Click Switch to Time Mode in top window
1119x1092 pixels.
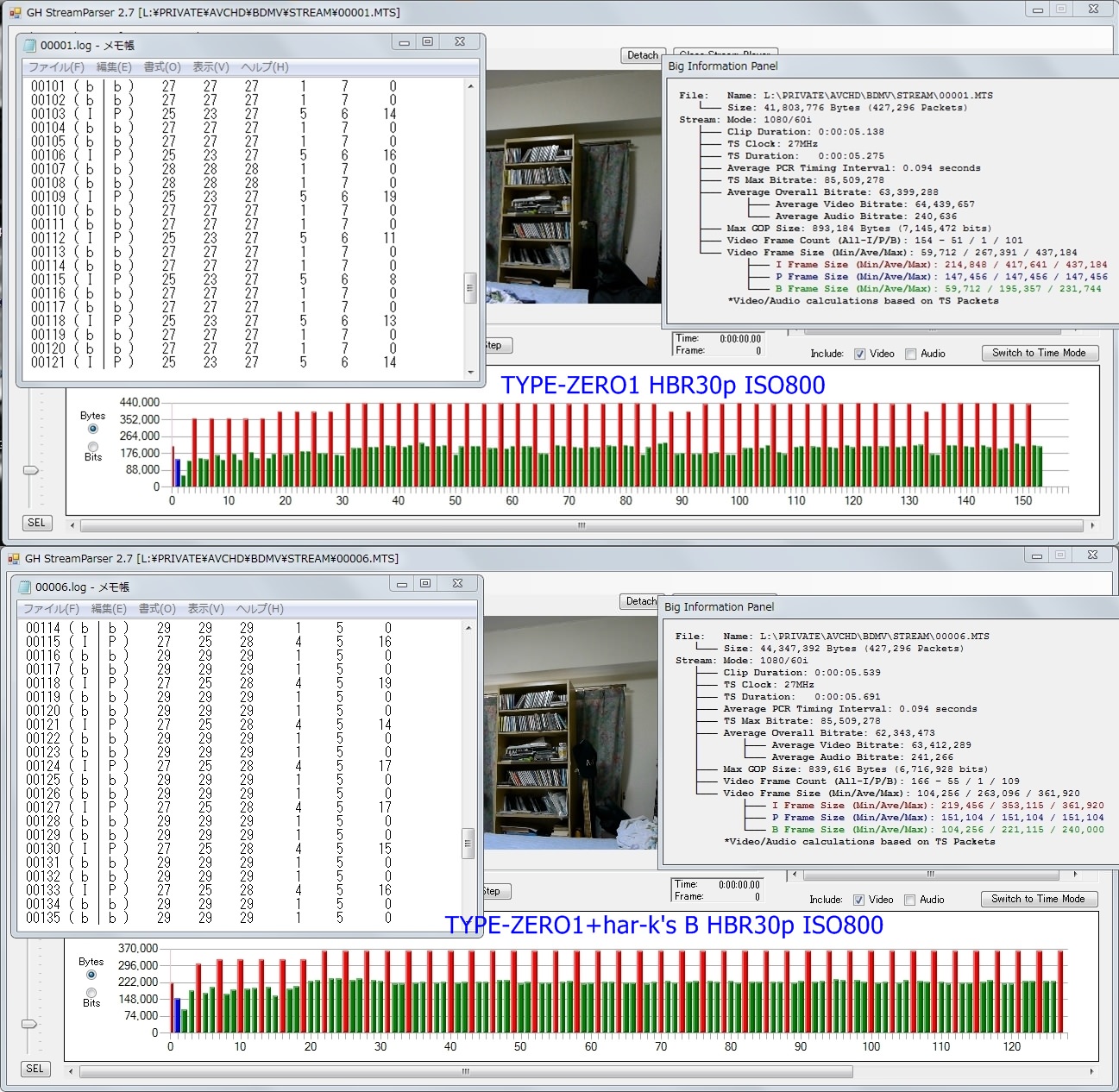1039,353
